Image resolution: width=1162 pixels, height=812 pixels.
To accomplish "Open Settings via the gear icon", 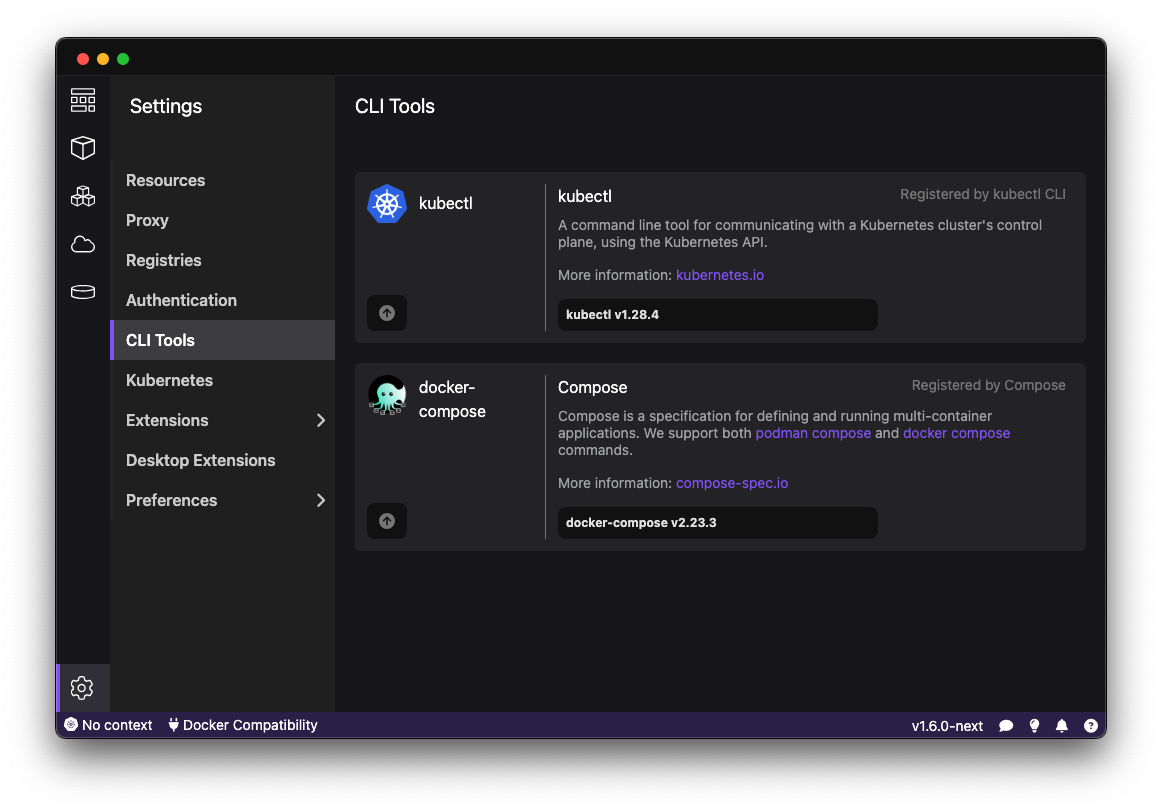I will 83,688.
